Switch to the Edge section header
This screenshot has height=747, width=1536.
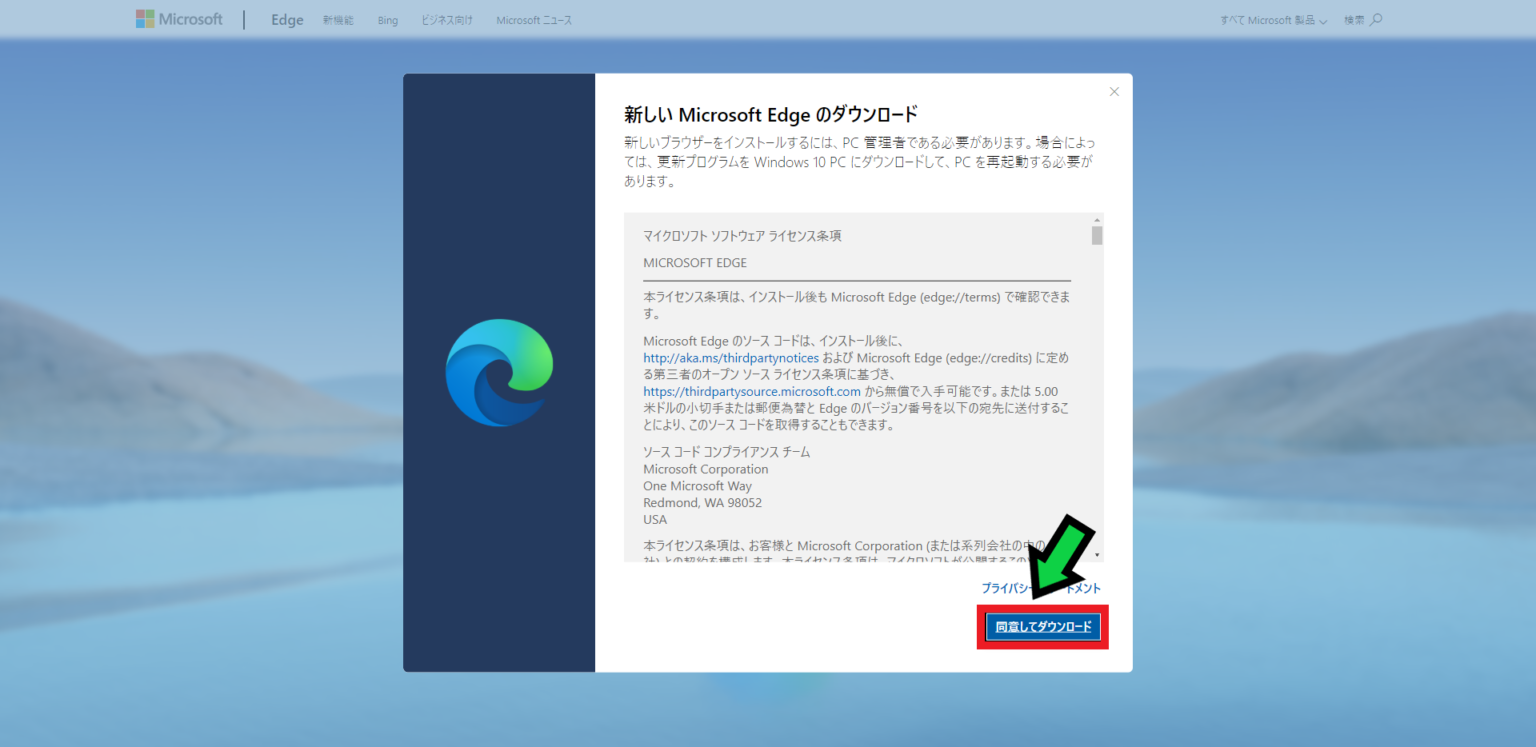287,19
